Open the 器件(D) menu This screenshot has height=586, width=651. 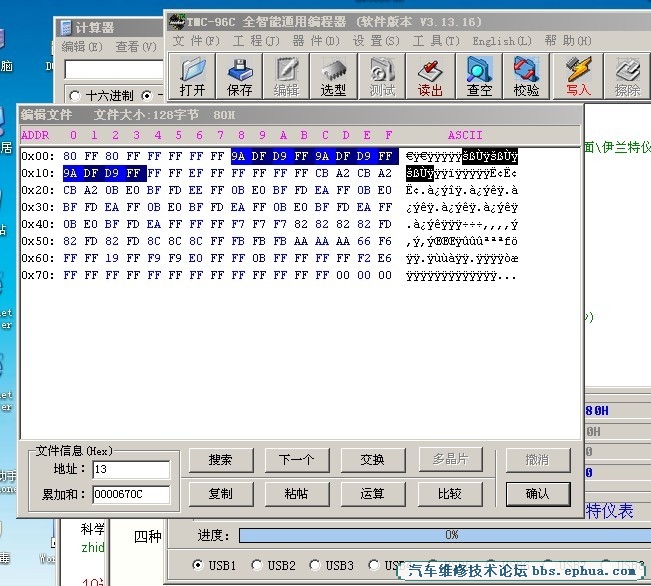[316, 41]
